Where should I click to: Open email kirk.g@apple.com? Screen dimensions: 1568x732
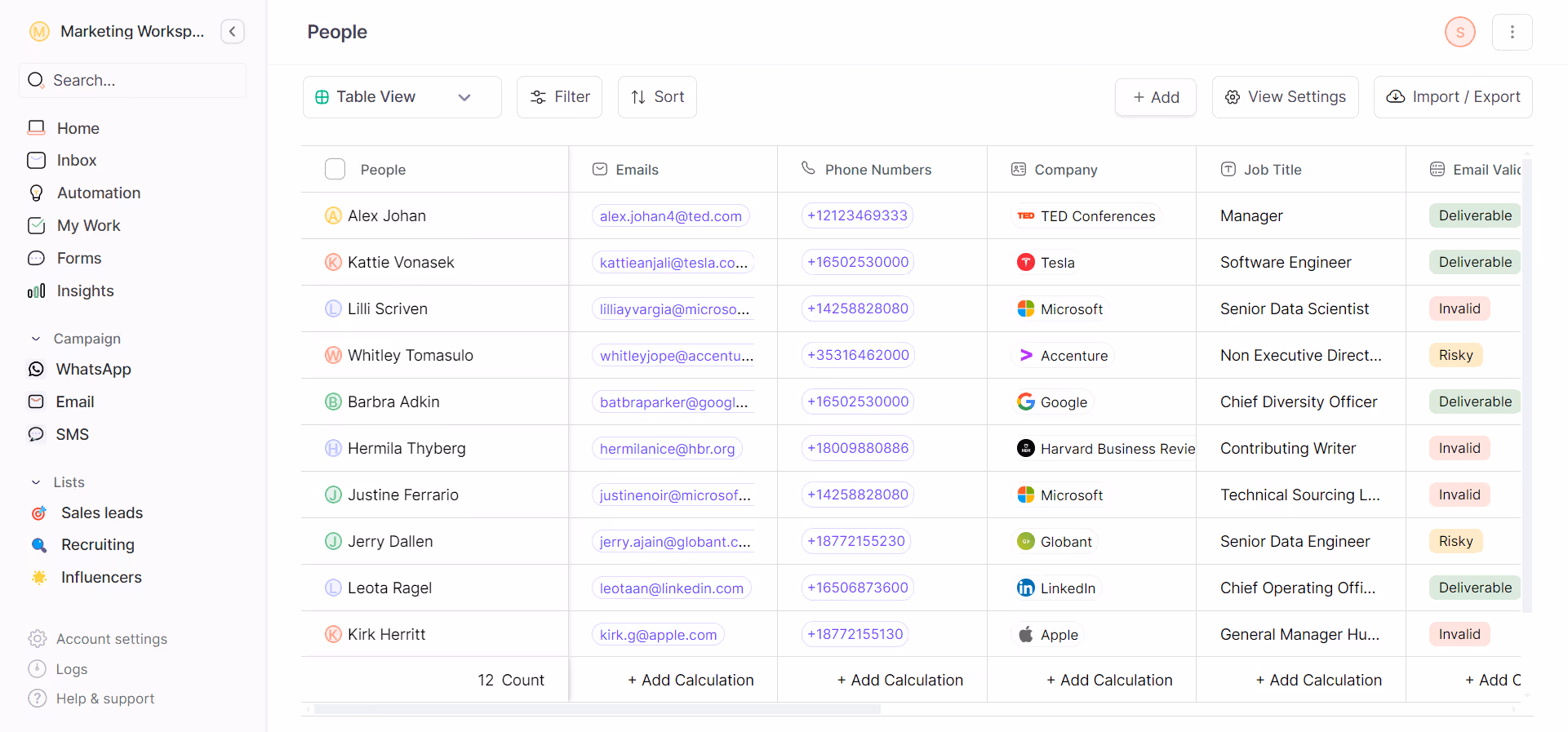pyautogui.click(x=658, y=635)
